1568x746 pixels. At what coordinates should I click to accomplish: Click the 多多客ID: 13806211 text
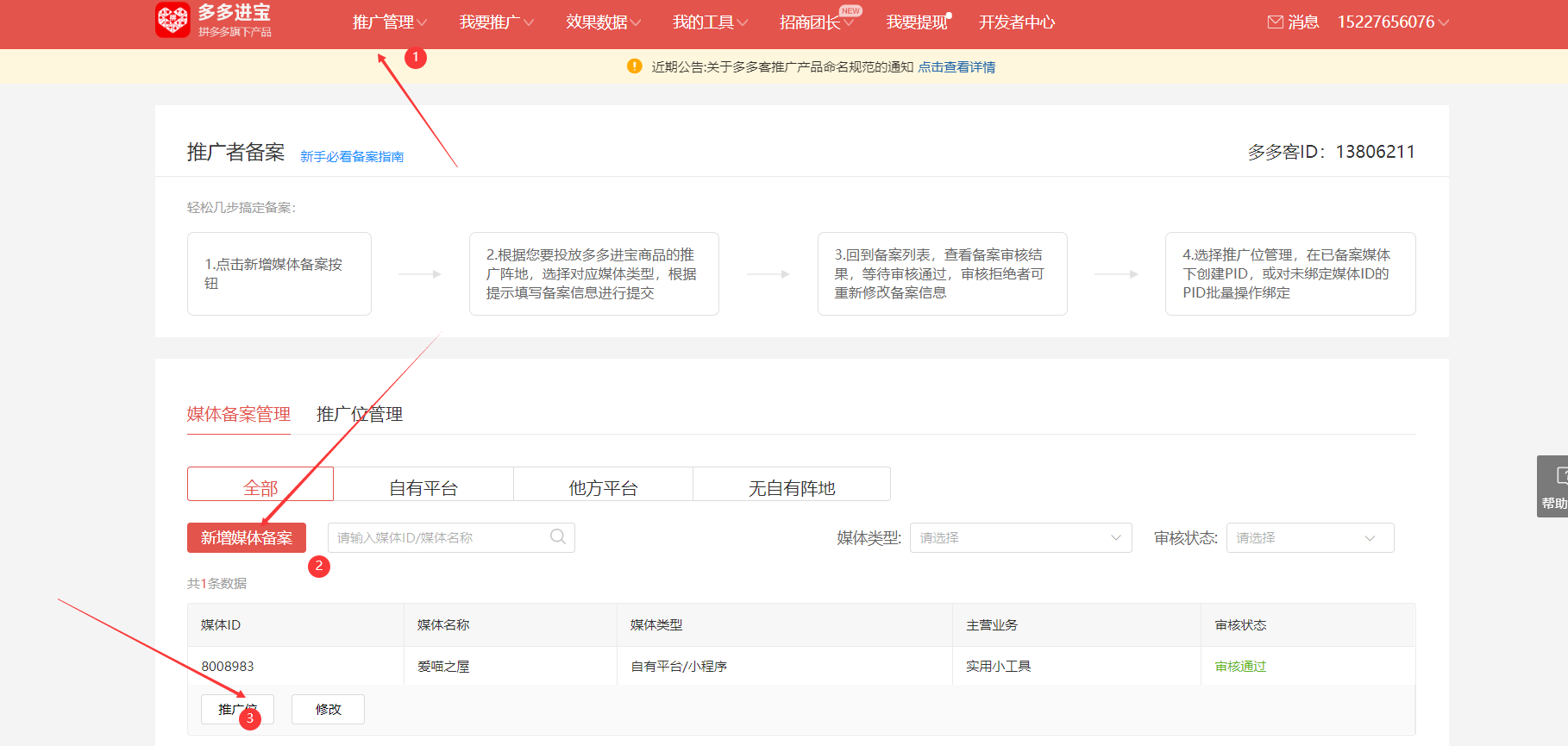point(1331,152)
